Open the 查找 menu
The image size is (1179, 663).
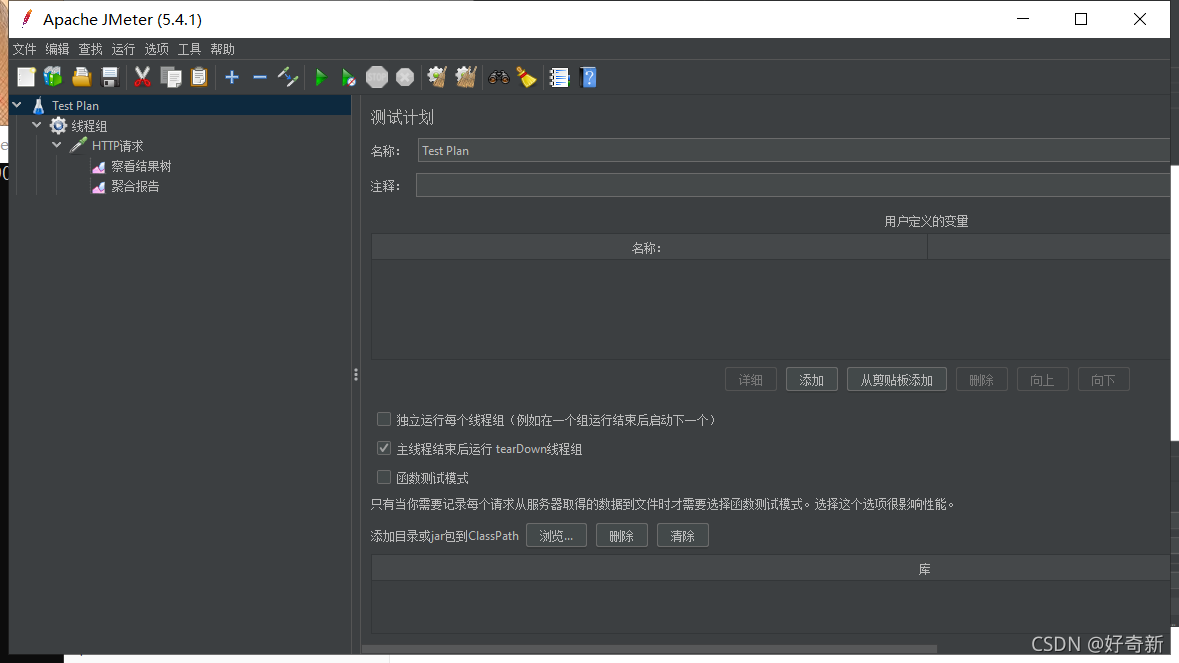point(90,49)
